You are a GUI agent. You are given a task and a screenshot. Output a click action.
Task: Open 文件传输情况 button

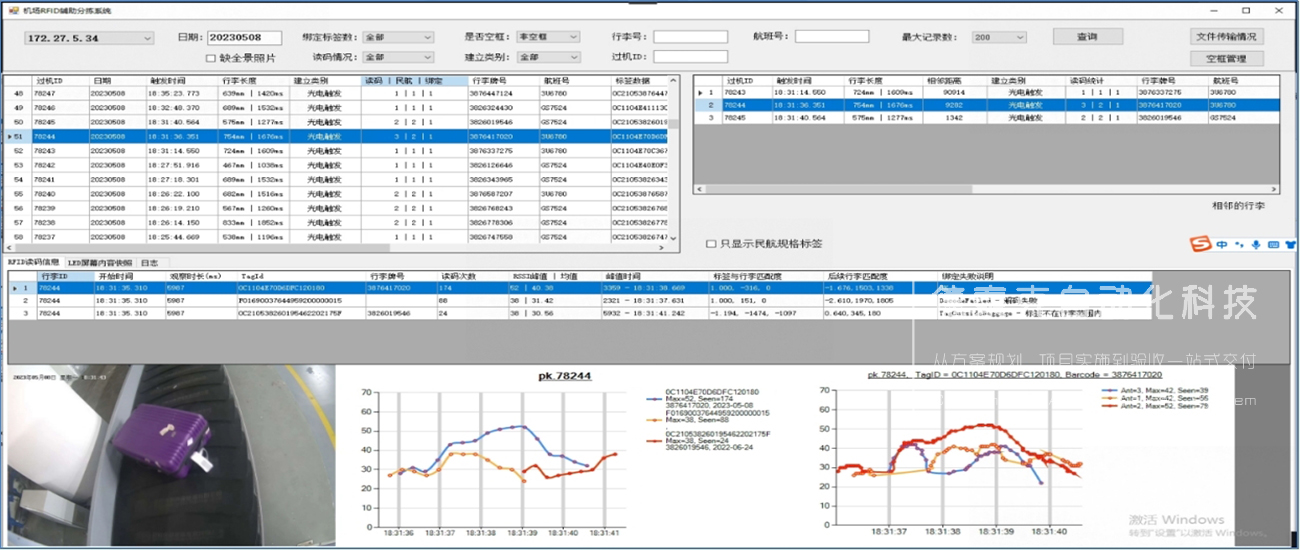point(1228,37)
